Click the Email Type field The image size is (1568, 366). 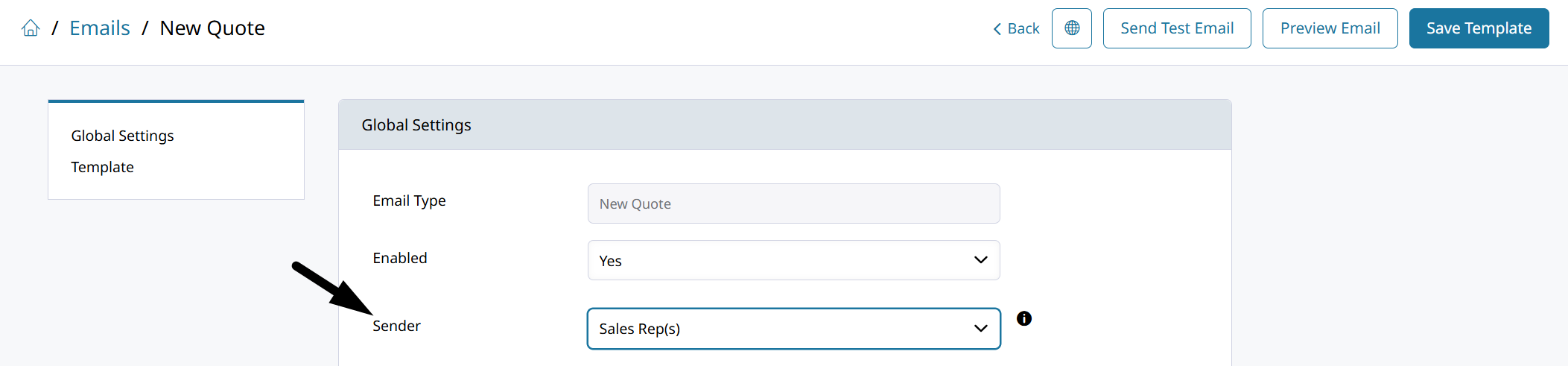tap(793, 203)
